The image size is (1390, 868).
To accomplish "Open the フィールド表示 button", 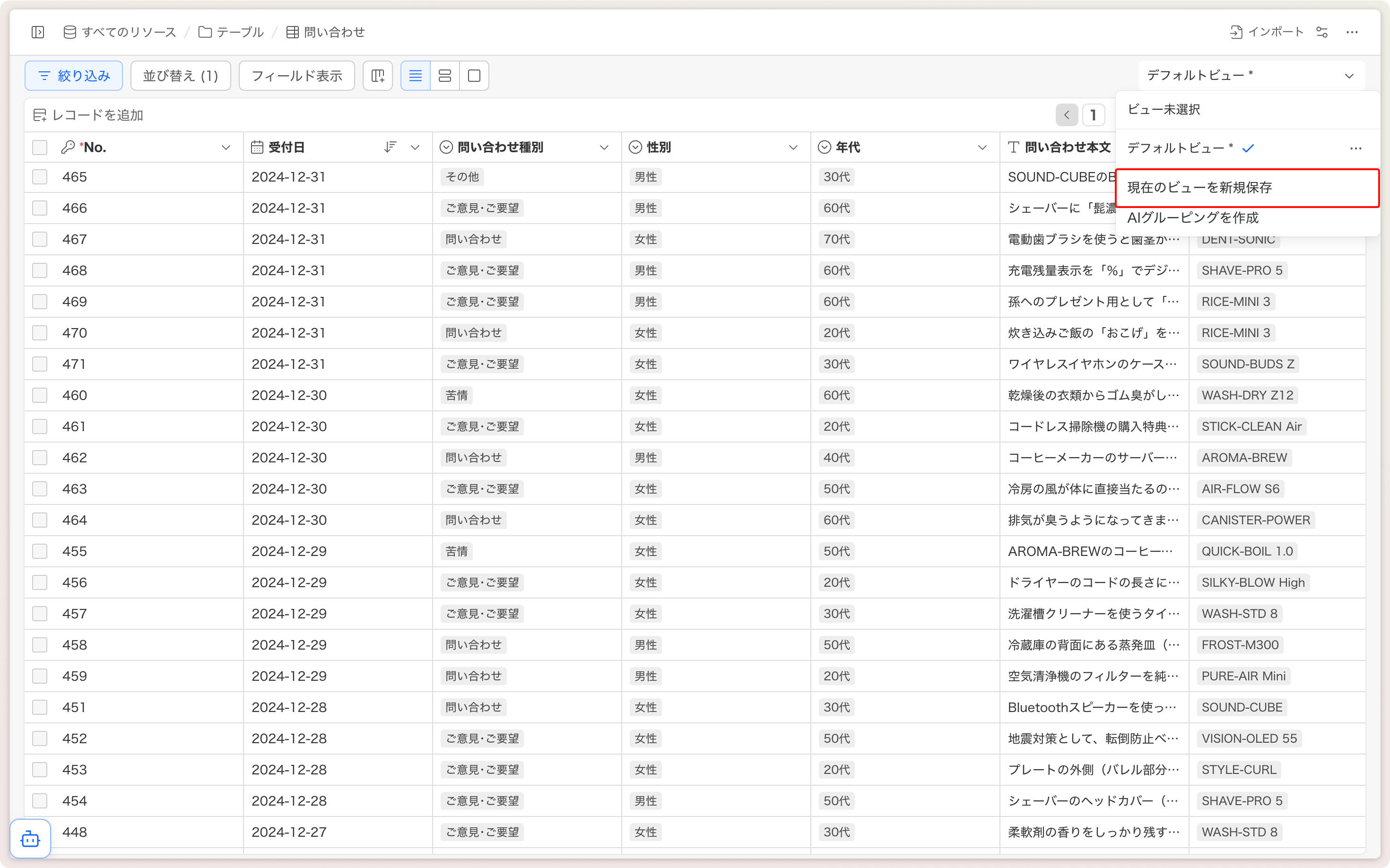I will click(x=296, y=76).
